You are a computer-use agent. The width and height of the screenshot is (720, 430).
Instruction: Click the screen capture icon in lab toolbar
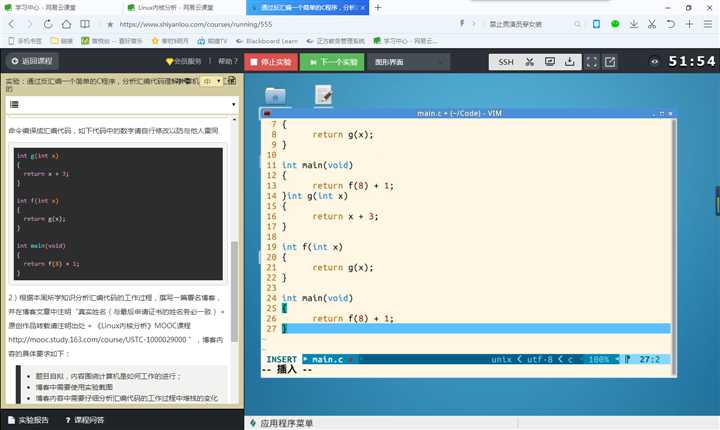(x=550, y=62)
